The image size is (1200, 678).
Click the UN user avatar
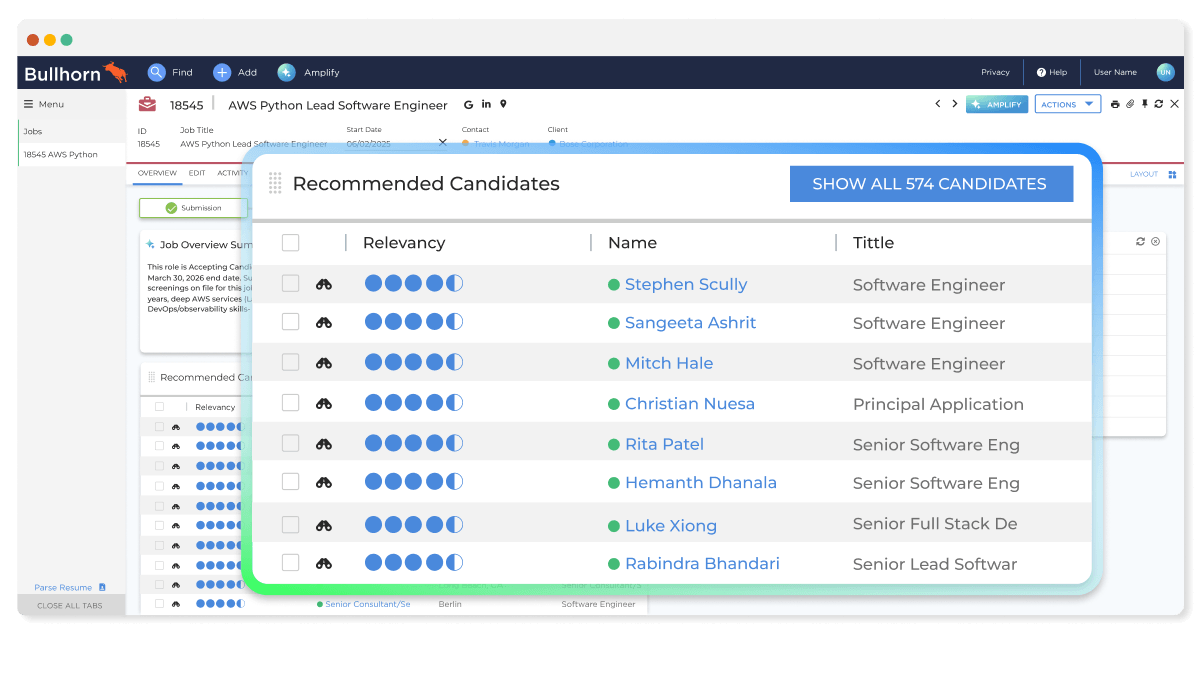pyautogui.click(x=1165, y=72)
